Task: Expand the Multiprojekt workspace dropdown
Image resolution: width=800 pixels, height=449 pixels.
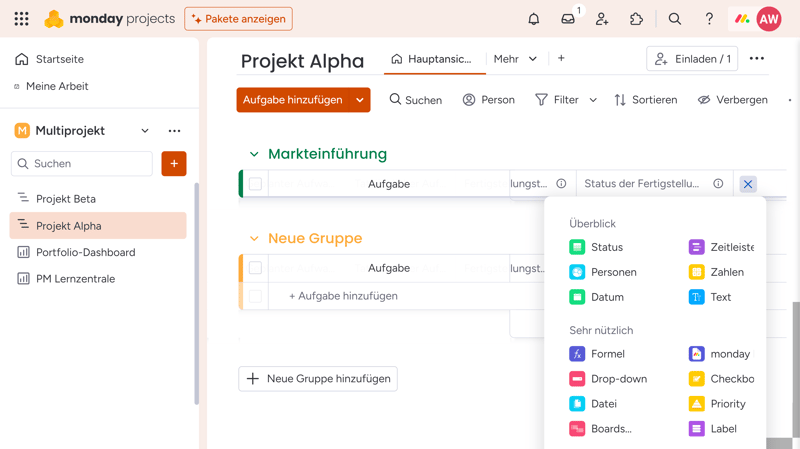Action: (145, 131)
